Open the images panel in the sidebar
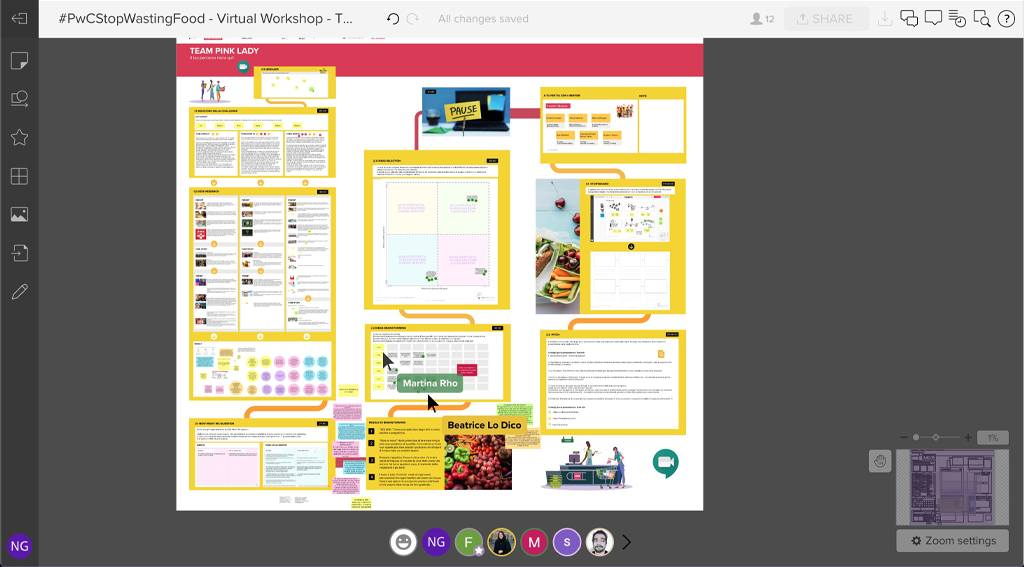Image resolution: width=1024 pixels, height=567 pixels. 19,214
